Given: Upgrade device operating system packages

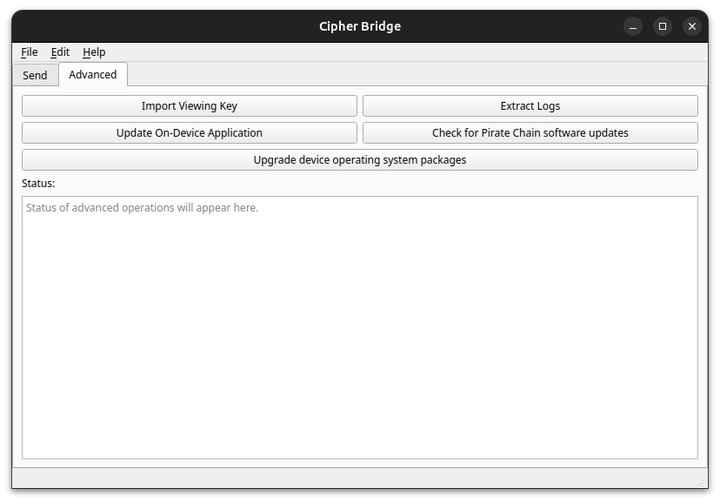Looking at the screenshot, I should [360, 160].
